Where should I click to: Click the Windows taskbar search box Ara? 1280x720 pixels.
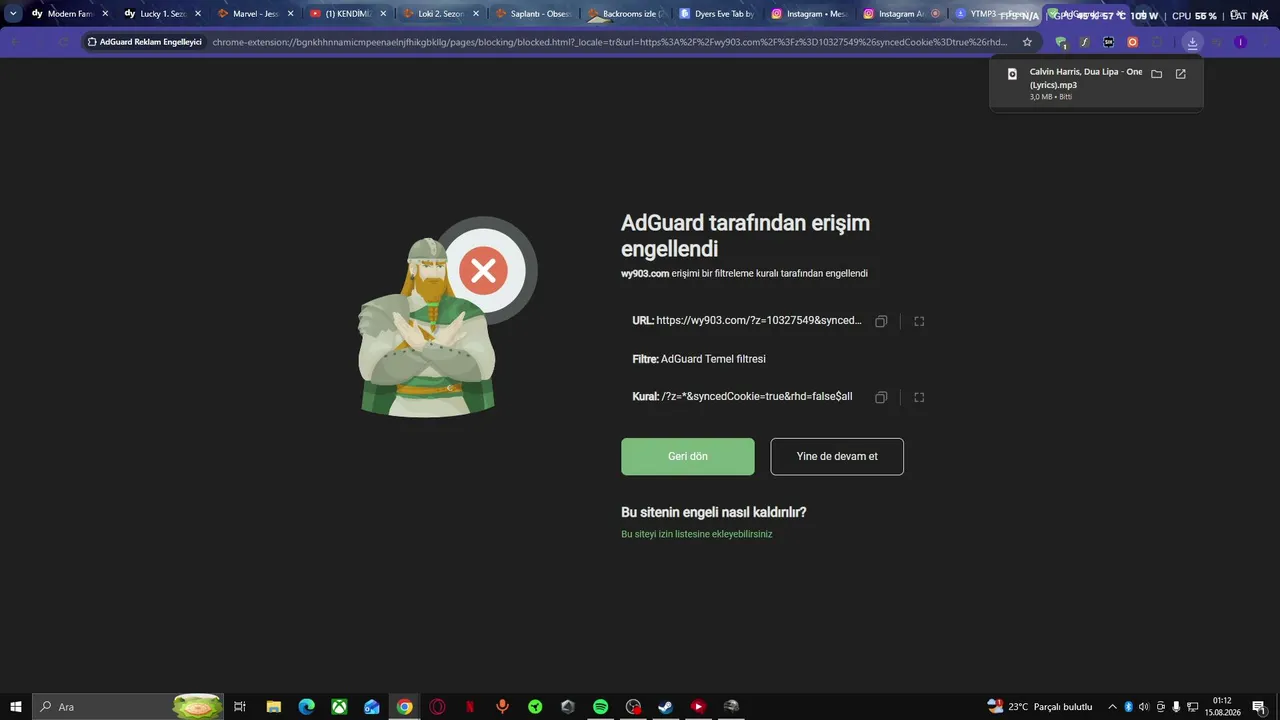click(128, 707)
